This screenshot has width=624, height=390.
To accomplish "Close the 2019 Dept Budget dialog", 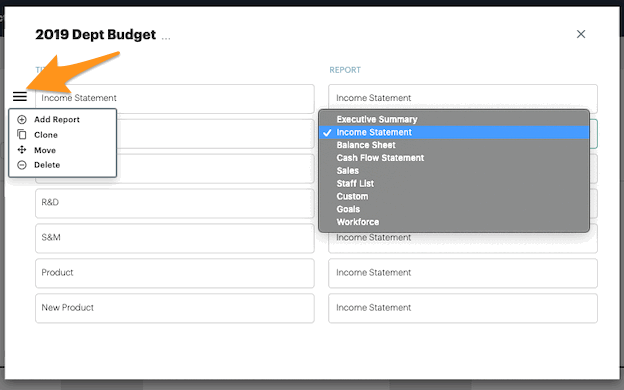I will coord(581,34).
